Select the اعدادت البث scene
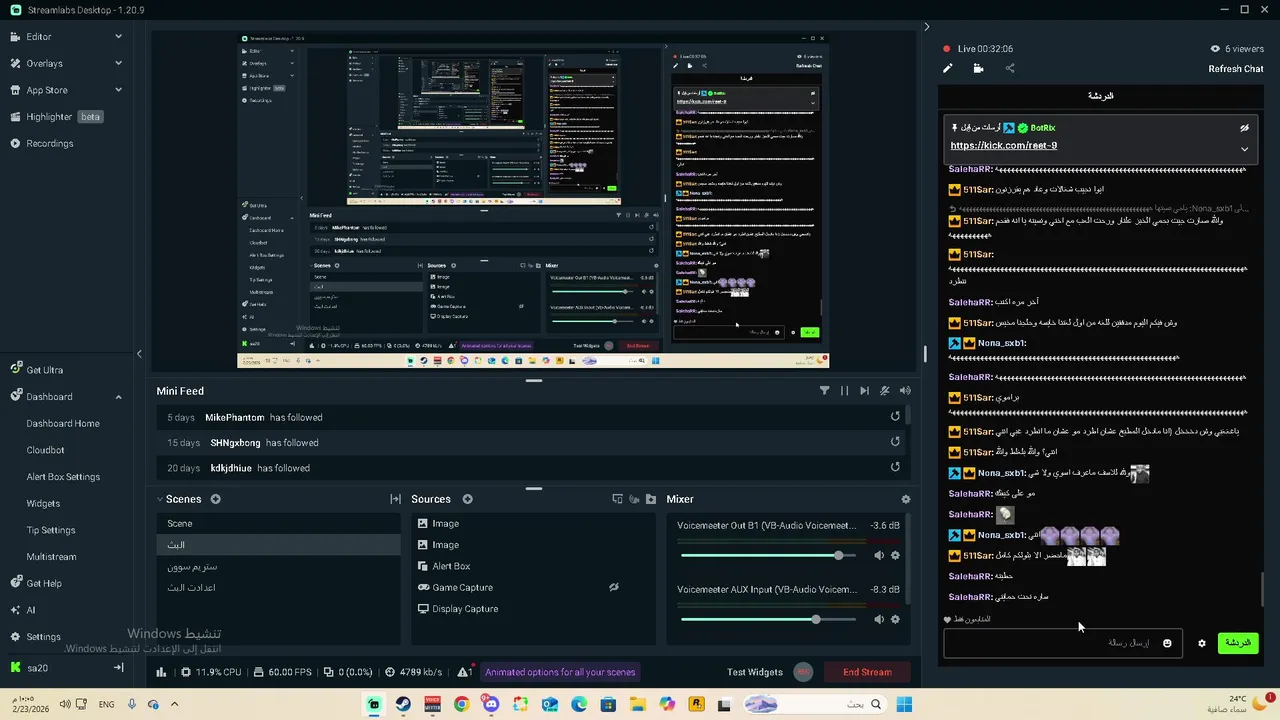Screen dimensions: 1280x720 click(x=279, y=588)
